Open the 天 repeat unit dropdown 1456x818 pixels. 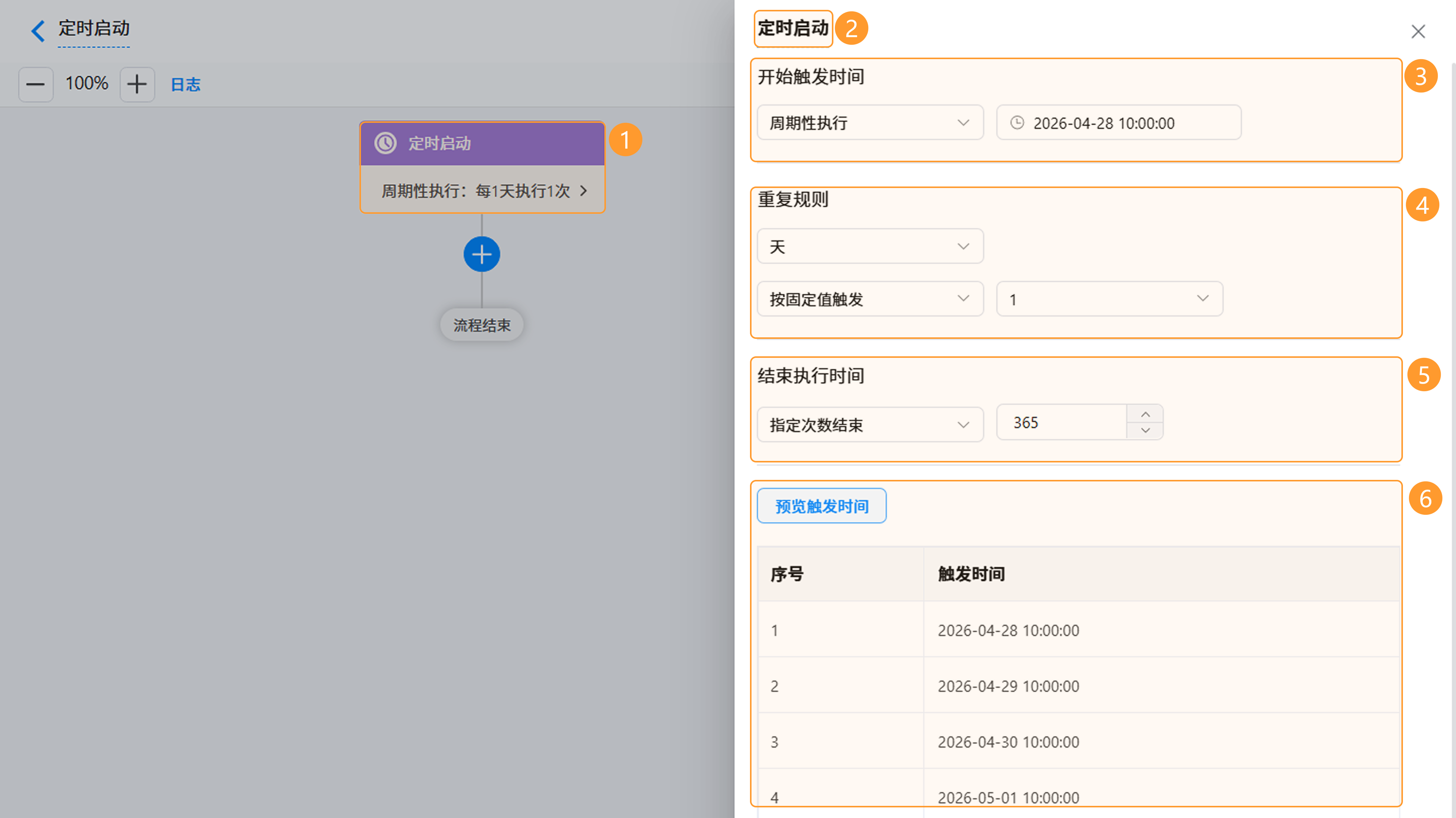tap(870, 246)
